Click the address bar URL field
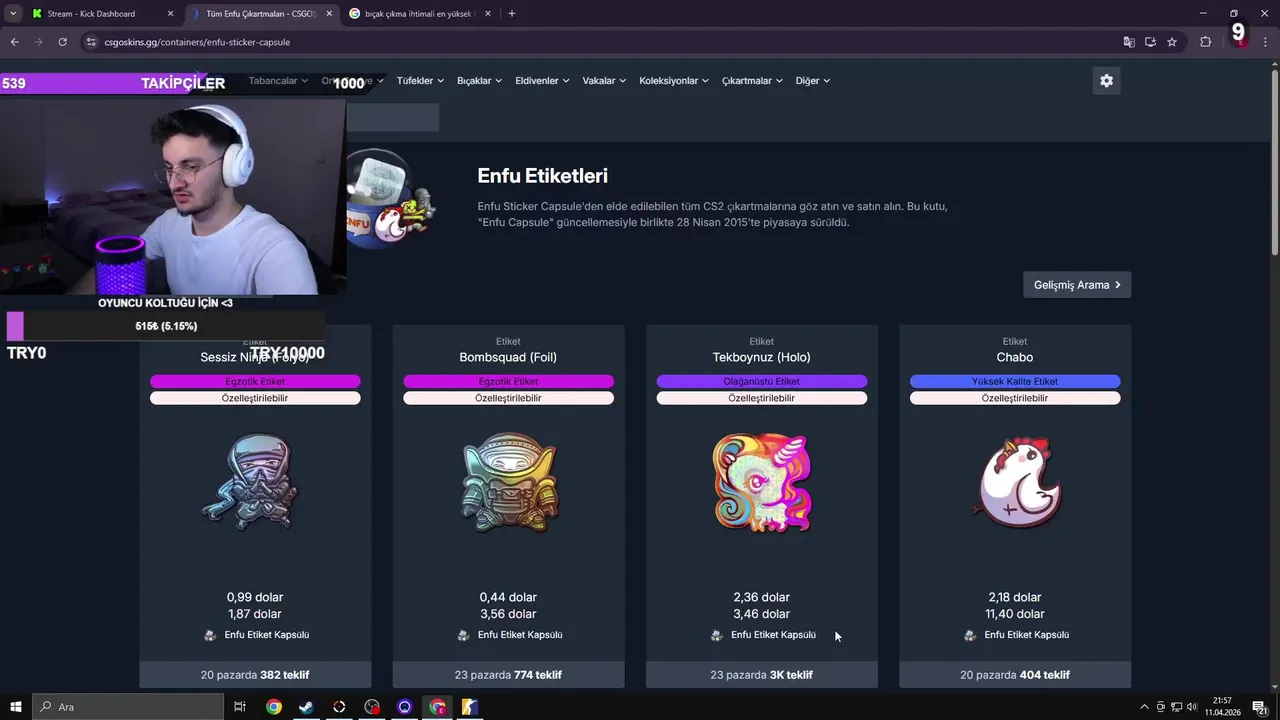Screen dimensions: 1280x720 pos(600,42)
